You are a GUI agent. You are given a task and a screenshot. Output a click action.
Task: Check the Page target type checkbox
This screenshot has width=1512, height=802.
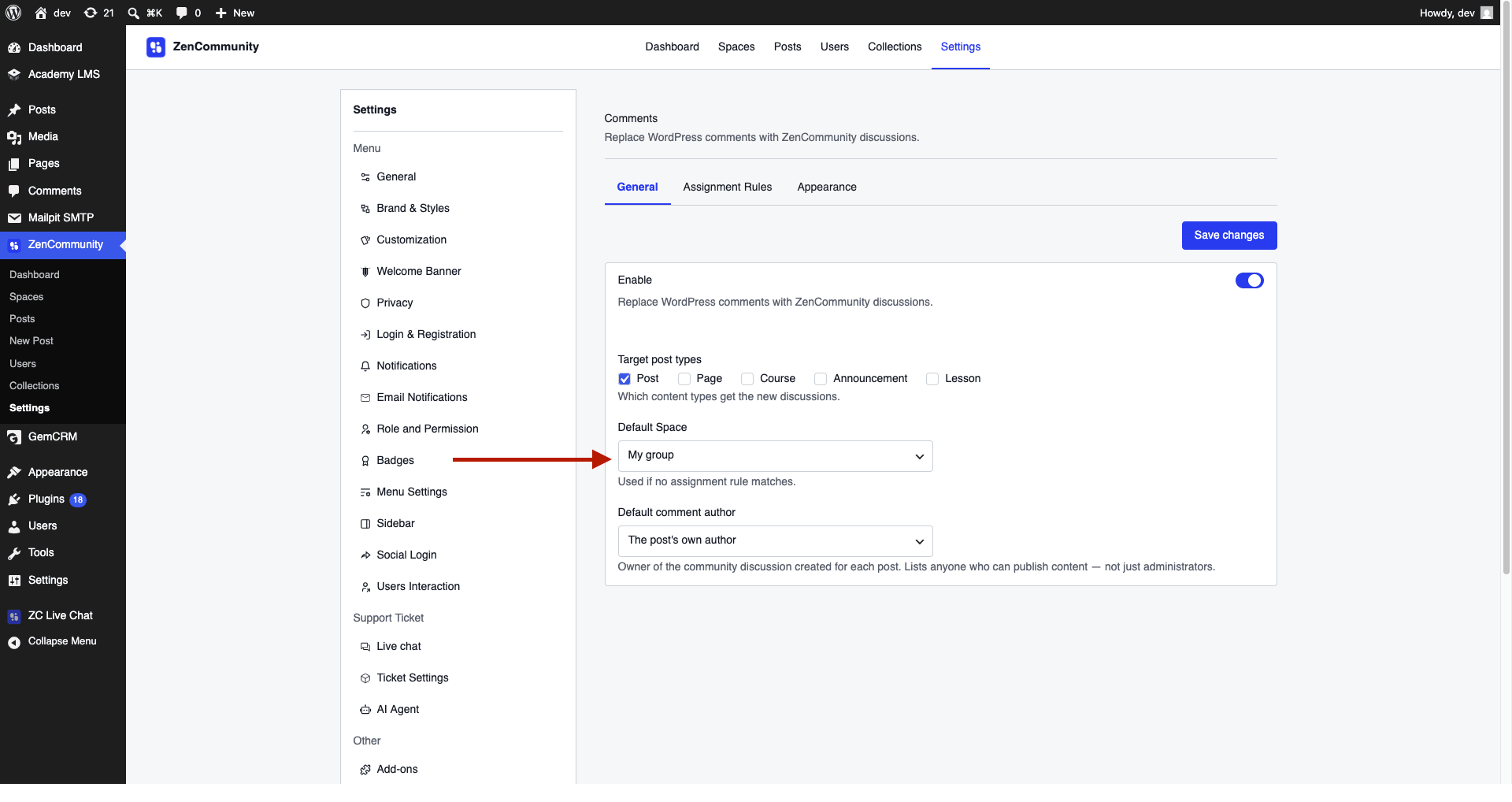pyautogui.click(x=684, y=379)
